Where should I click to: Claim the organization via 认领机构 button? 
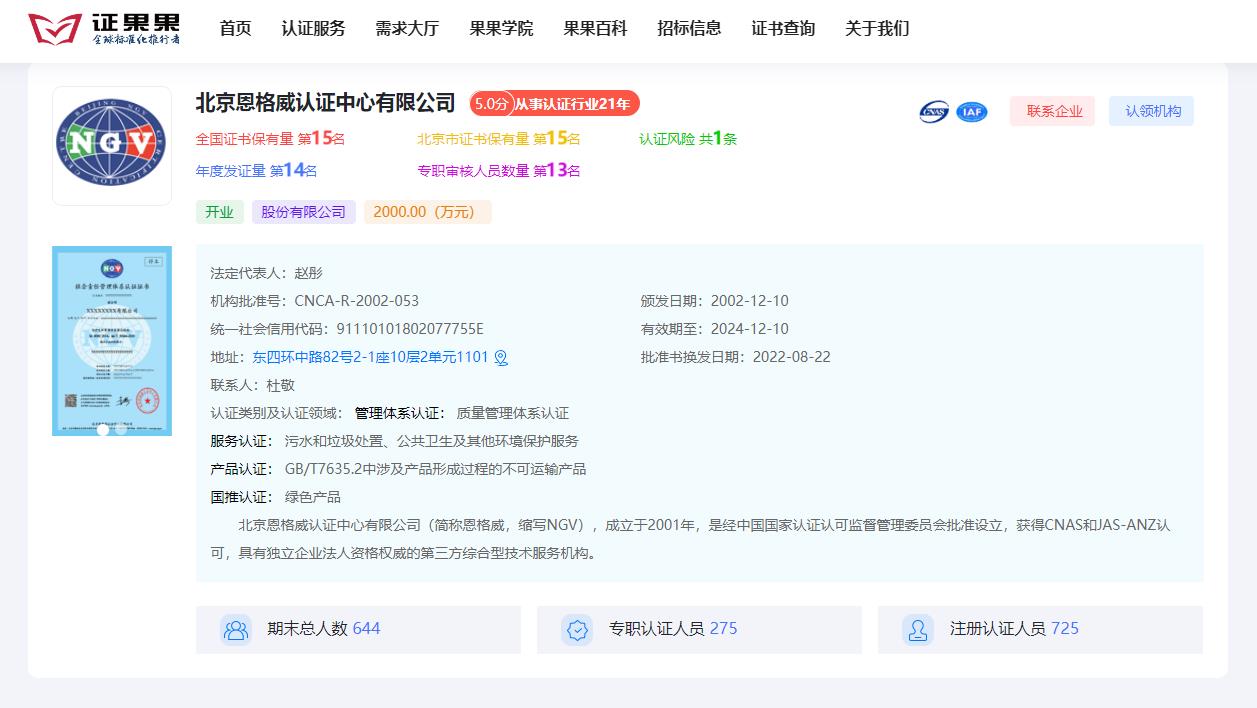1151,111
